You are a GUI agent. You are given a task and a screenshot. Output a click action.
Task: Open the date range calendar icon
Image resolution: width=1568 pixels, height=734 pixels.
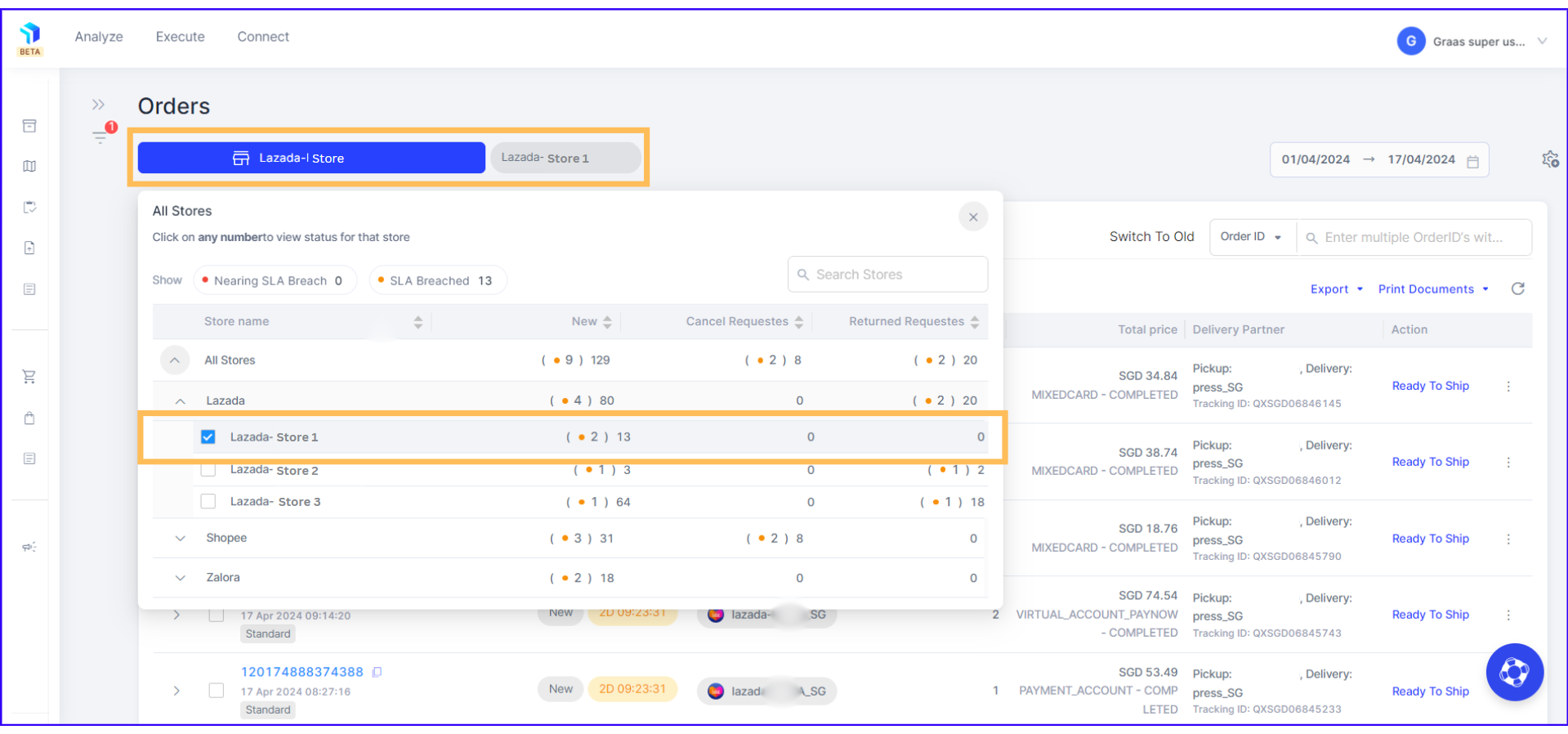click(1472, 161)
